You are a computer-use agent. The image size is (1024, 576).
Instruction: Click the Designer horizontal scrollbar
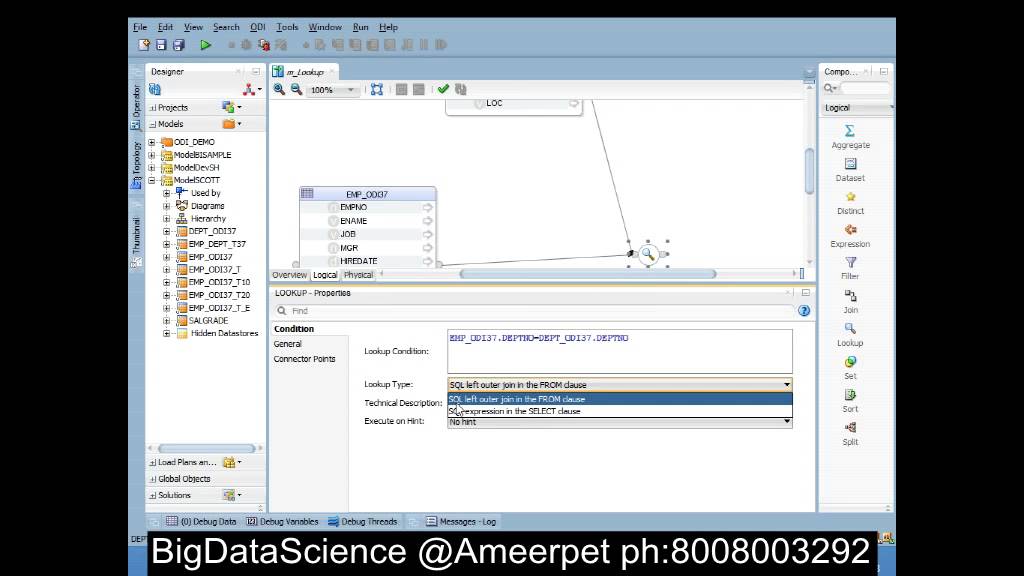pos(206,448)
